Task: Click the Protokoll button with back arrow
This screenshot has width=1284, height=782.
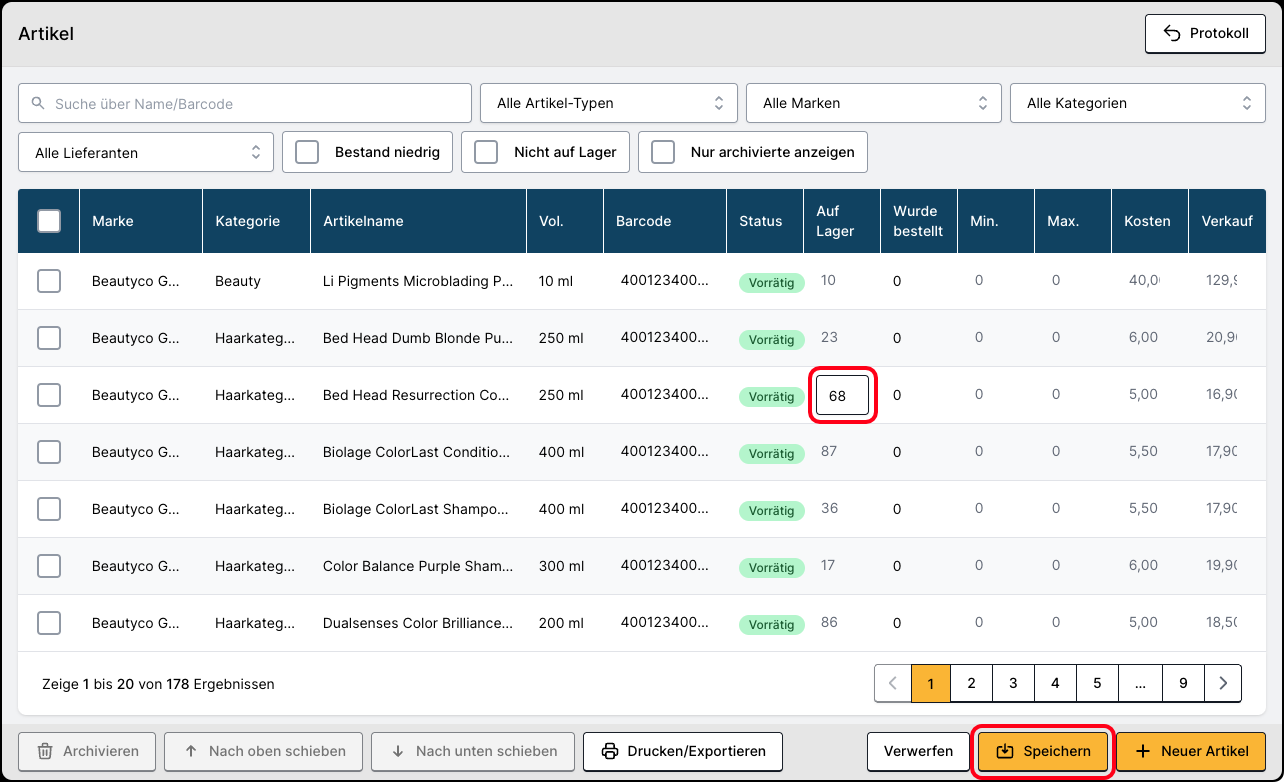Action: (1205, 33)
